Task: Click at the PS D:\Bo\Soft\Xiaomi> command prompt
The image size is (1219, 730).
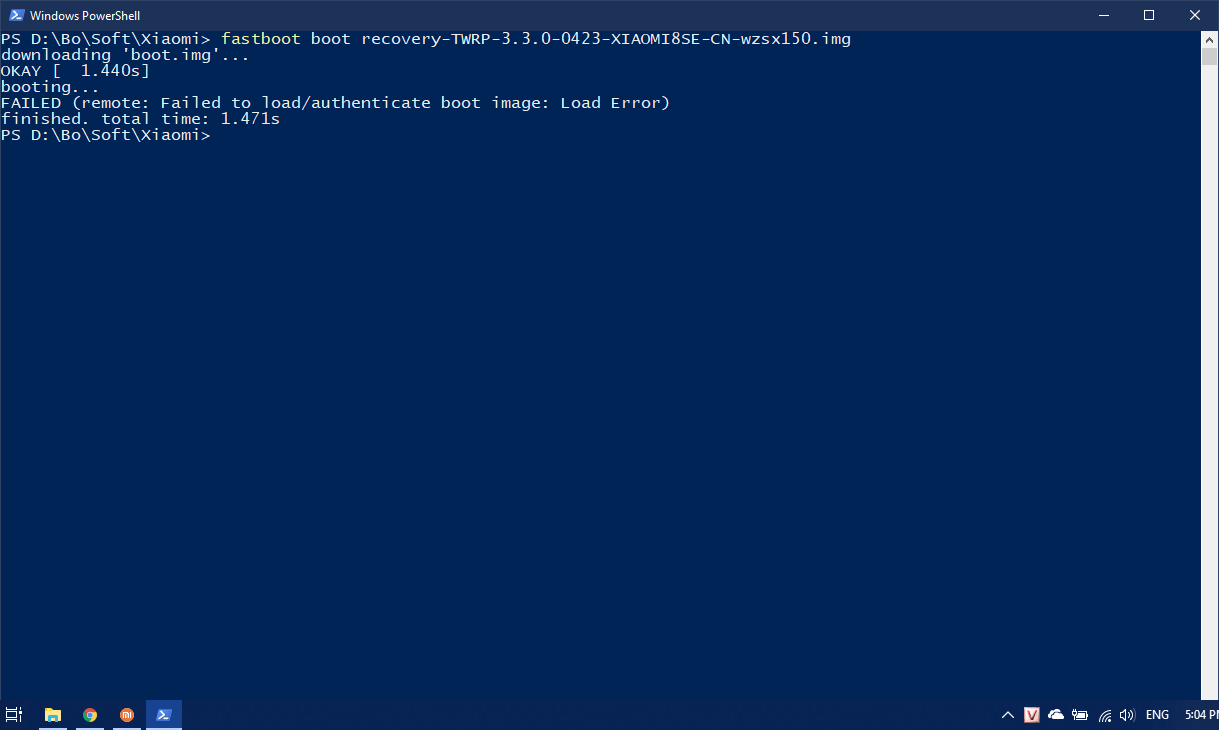Action: pos(106,135)
